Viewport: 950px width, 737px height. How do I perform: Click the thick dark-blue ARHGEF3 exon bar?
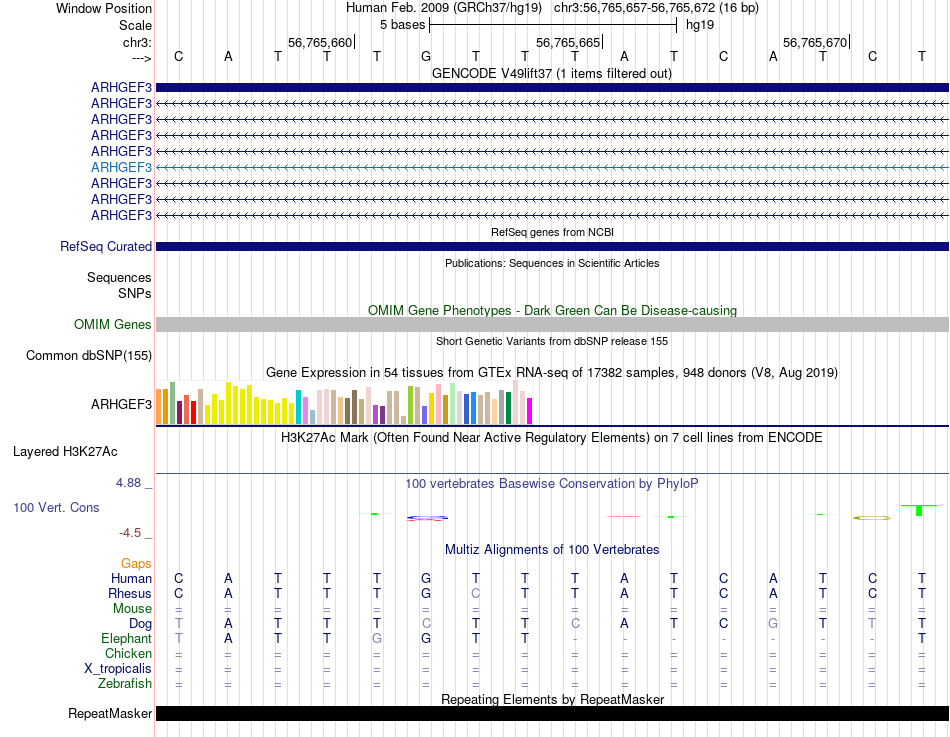[552, 87]
